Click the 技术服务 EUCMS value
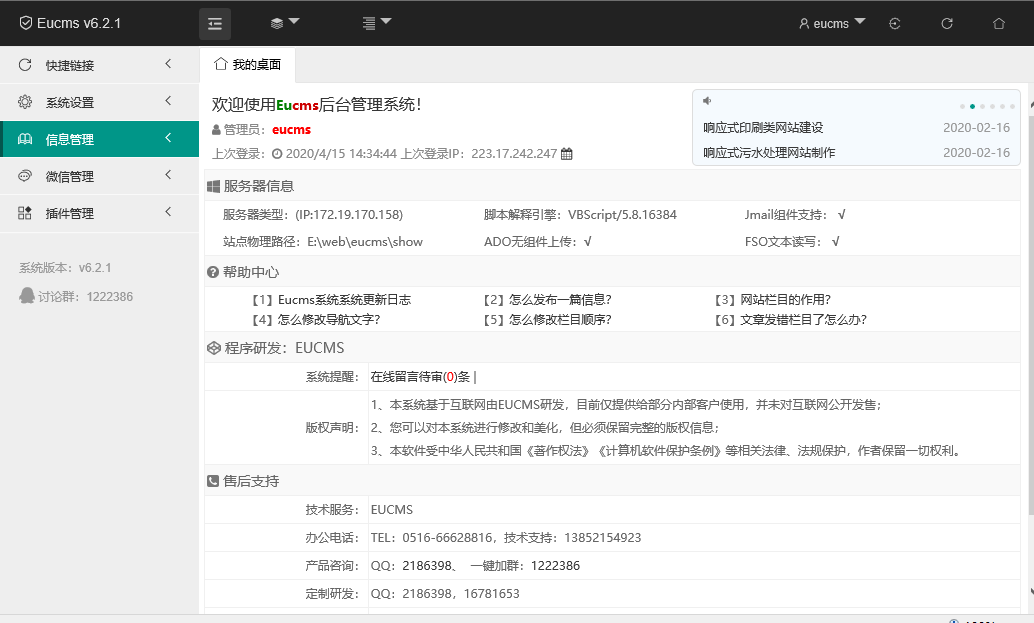This screenshot has height=623, width=1034. [x=392, y=510]
